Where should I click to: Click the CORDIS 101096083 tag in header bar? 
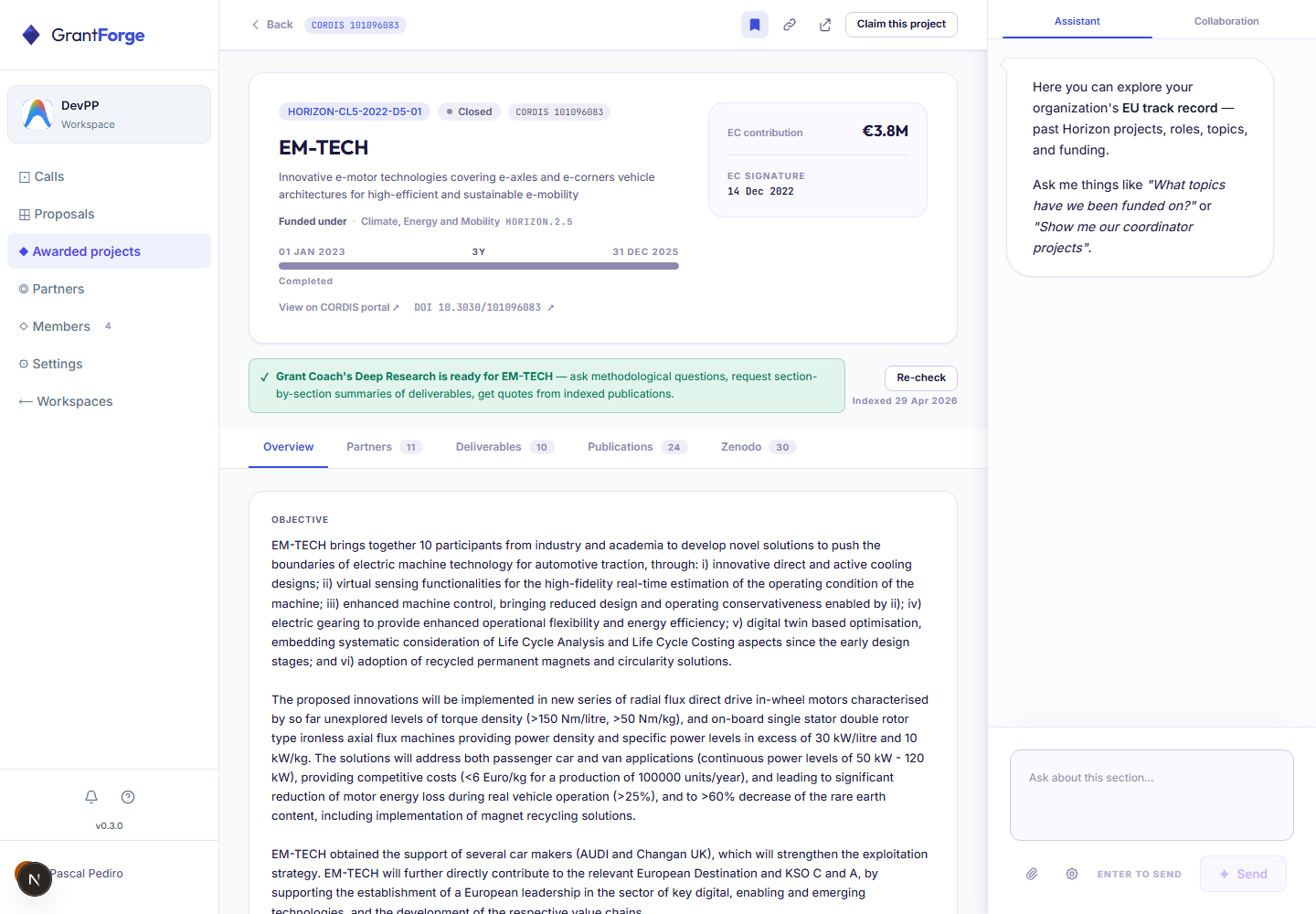pyautogui.click(x=356, y=25)
